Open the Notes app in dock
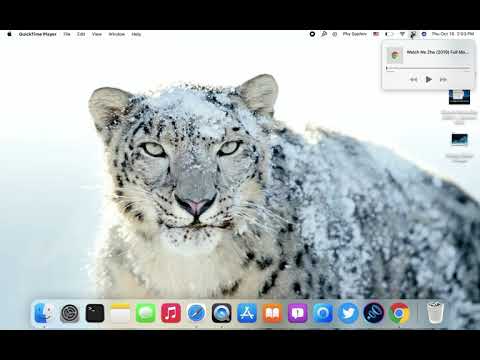The height and width of the screenshot is (360, 480). (x=120, y=313)
